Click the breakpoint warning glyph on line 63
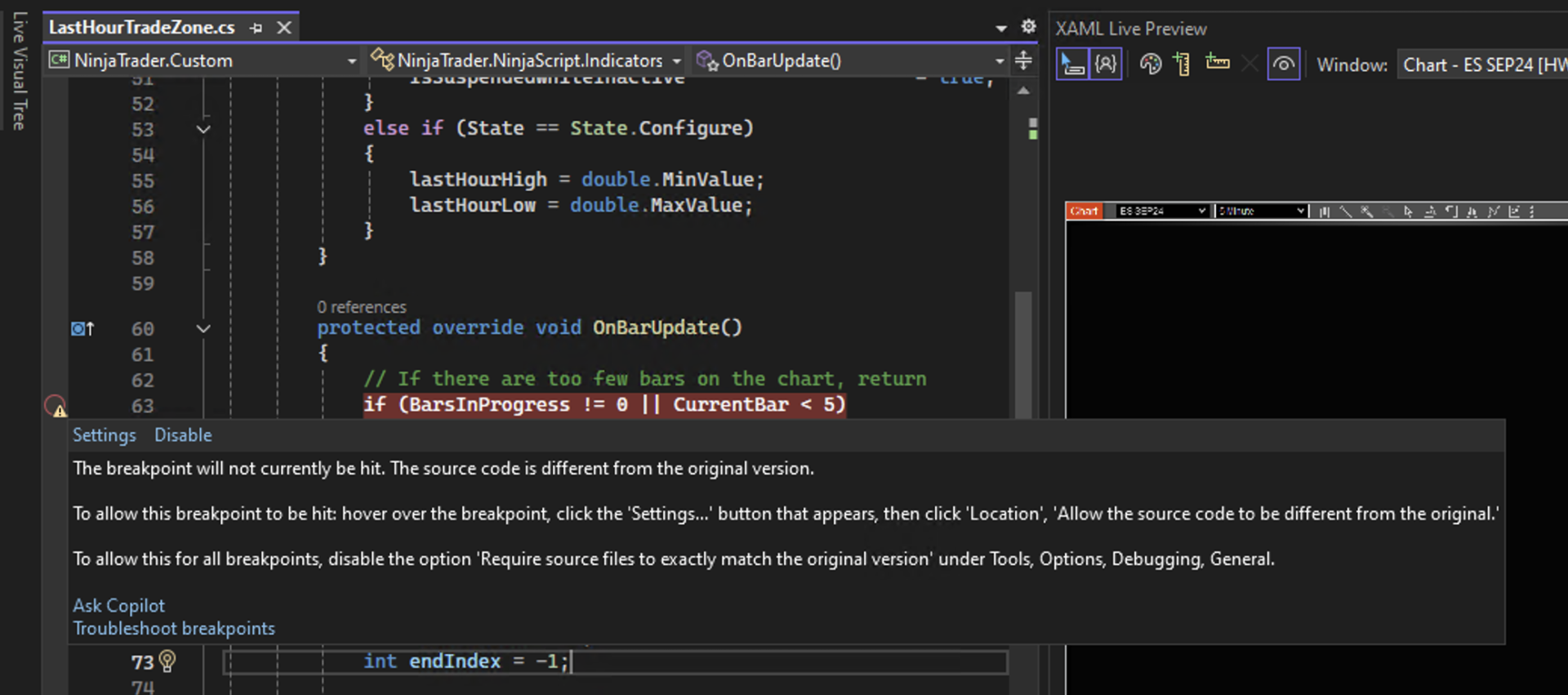The height and width of the screenshot is (695, 1568). 55,406
